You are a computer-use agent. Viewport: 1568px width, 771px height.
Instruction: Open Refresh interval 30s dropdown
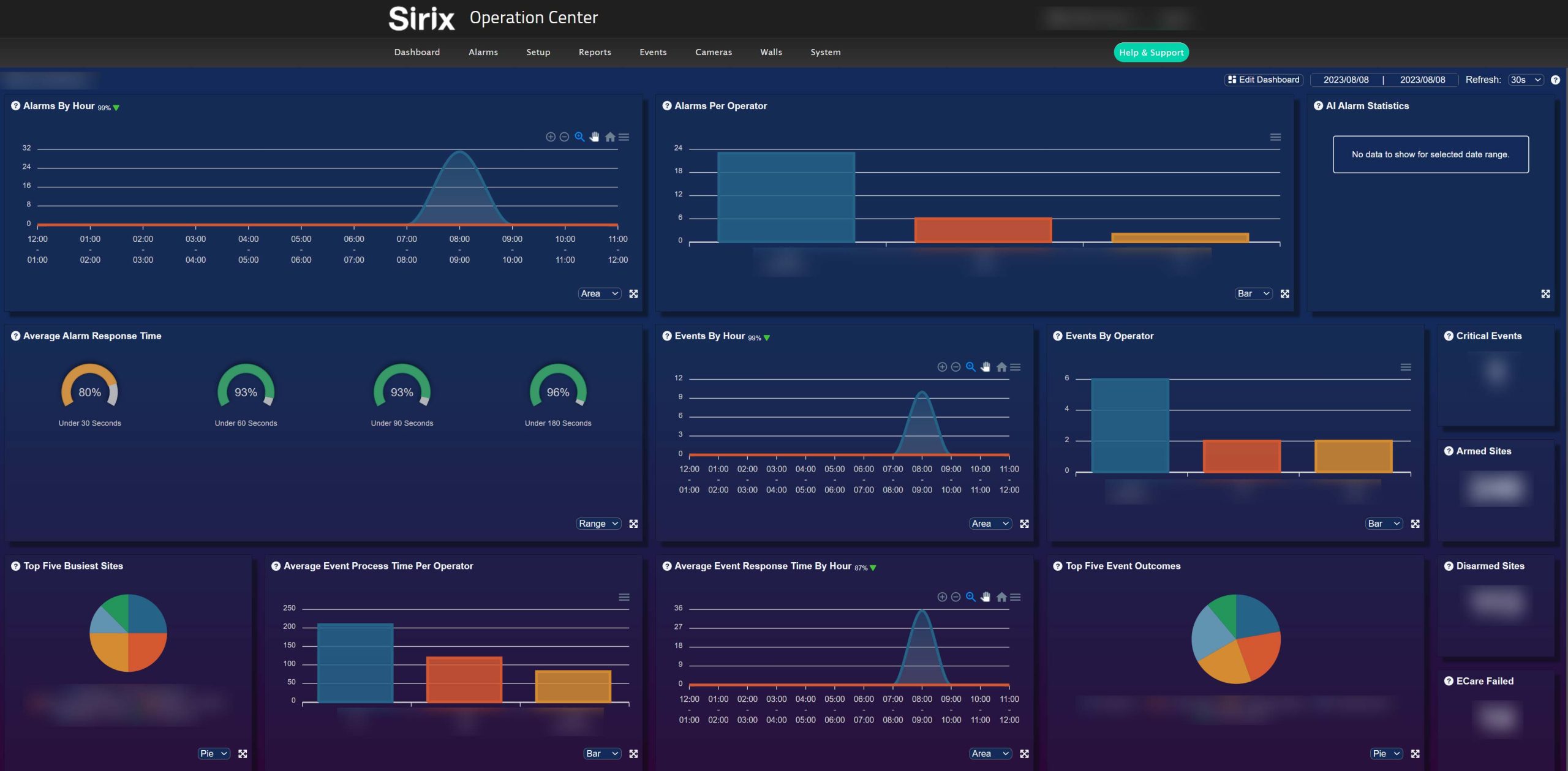[1525, 80]
